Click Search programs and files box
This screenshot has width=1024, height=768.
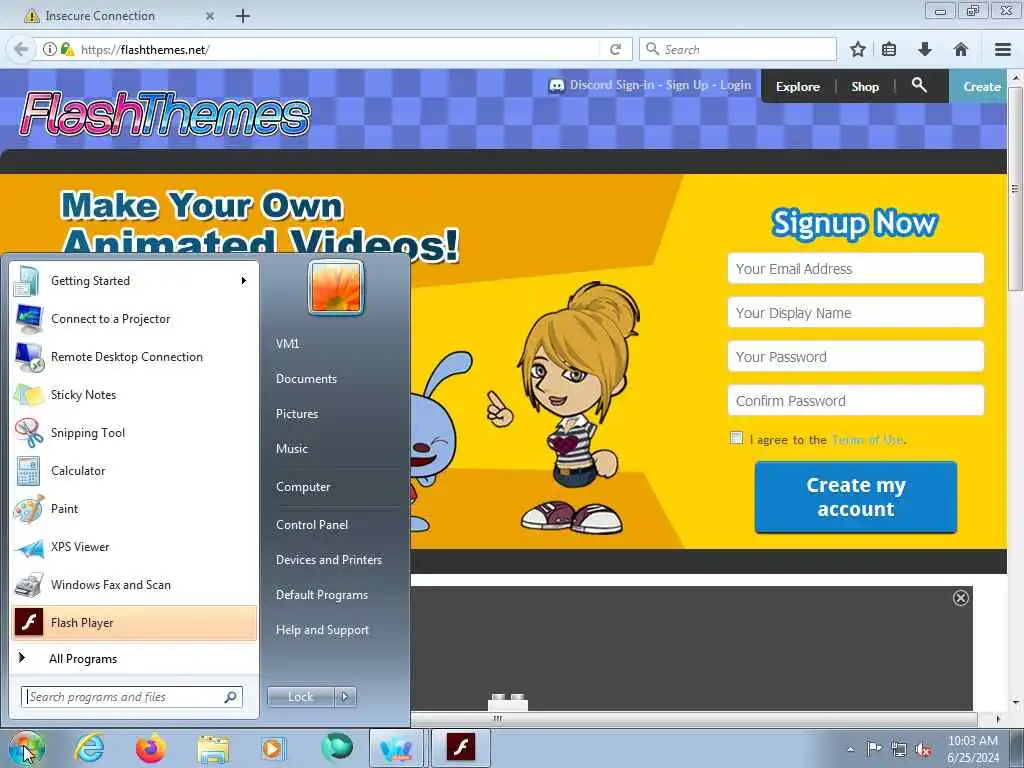point(132,697)
